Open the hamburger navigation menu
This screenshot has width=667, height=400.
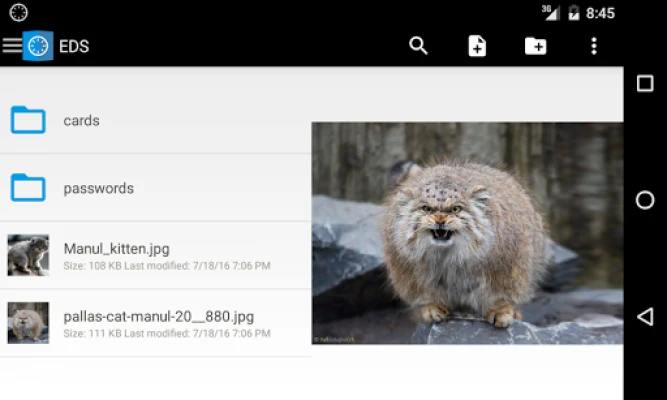point(11,46)
